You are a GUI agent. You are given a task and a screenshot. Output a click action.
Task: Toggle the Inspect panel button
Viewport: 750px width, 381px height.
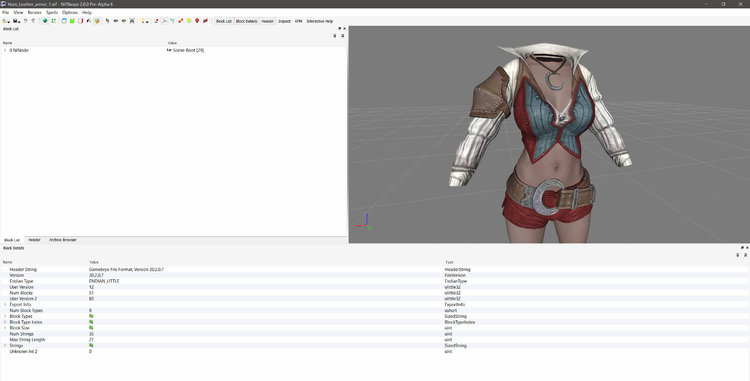pos(284,21)
